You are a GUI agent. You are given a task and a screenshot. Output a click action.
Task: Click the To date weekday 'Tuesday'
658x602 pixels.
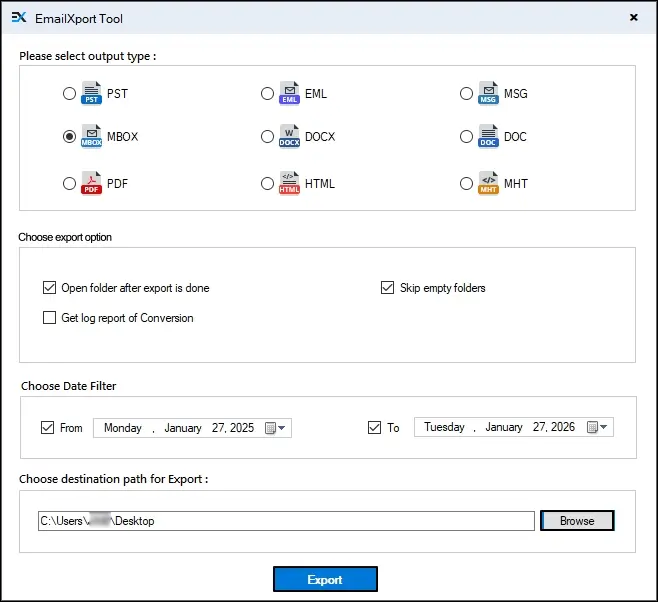click(444, 427)
